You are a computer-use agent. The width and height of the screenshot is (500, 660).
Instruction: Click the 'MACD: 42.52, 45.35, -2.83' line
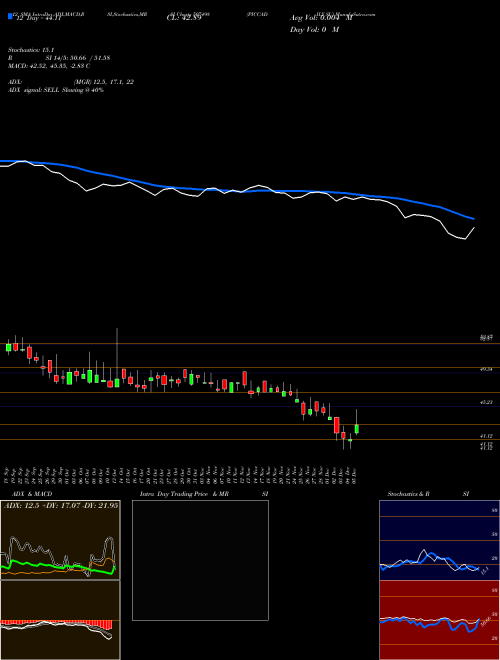(x=49, y=66)
